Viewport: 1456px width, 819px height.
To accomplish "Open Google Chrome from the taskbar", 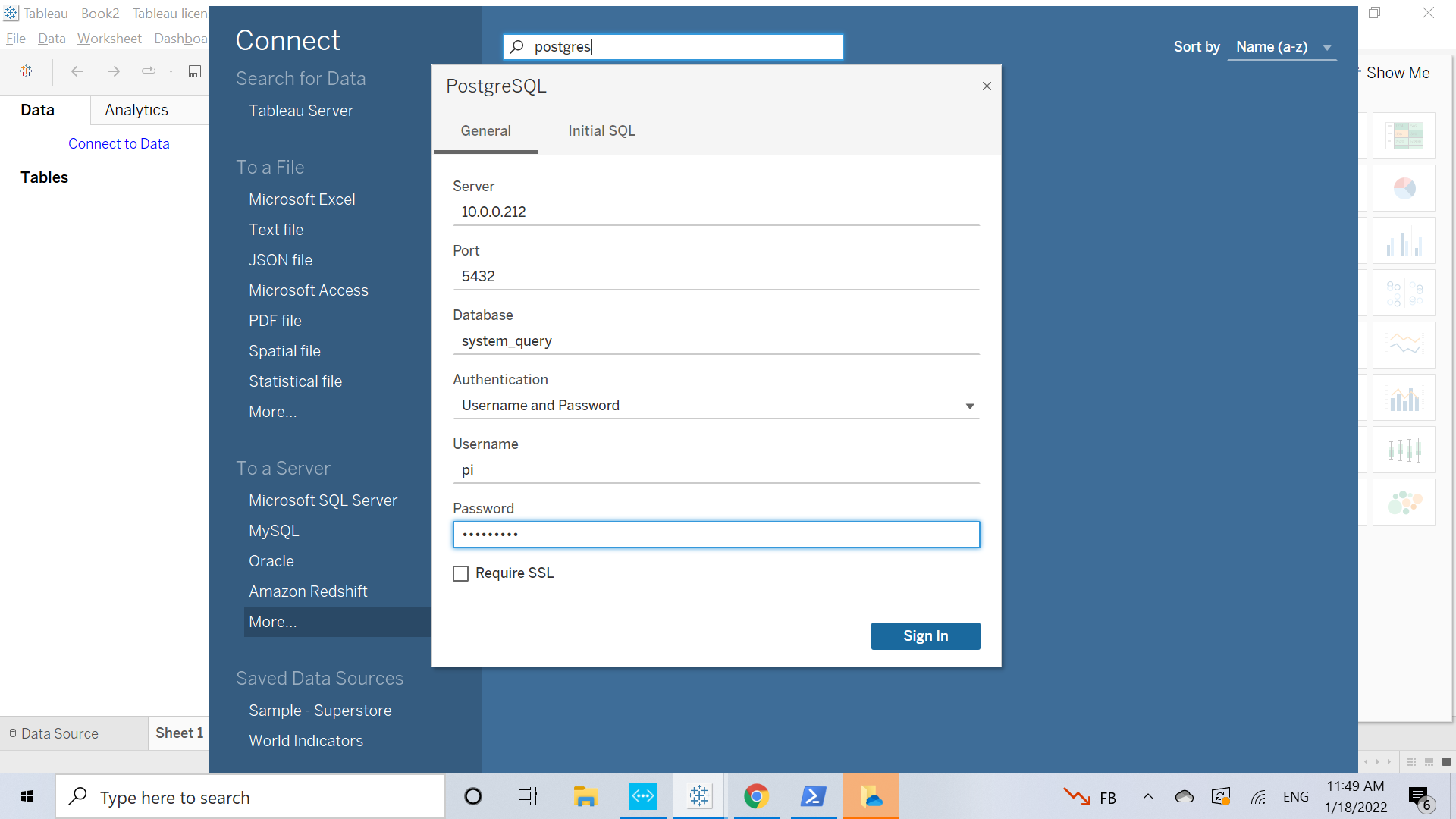I will 756,796.
